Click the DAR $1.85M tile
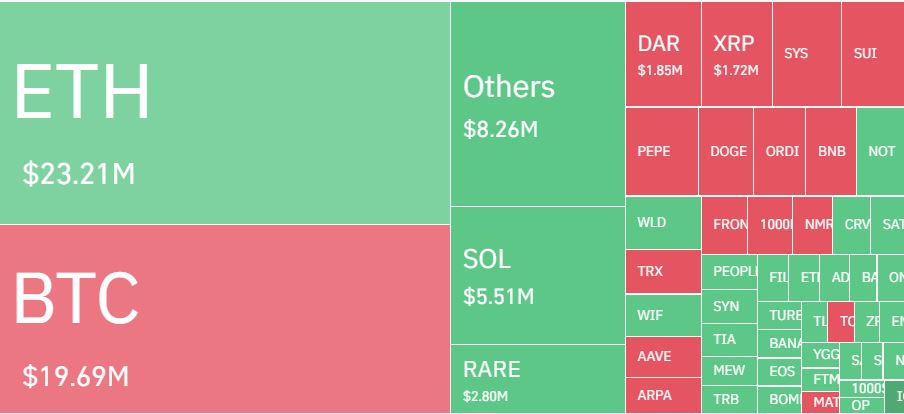 (662, 54)
